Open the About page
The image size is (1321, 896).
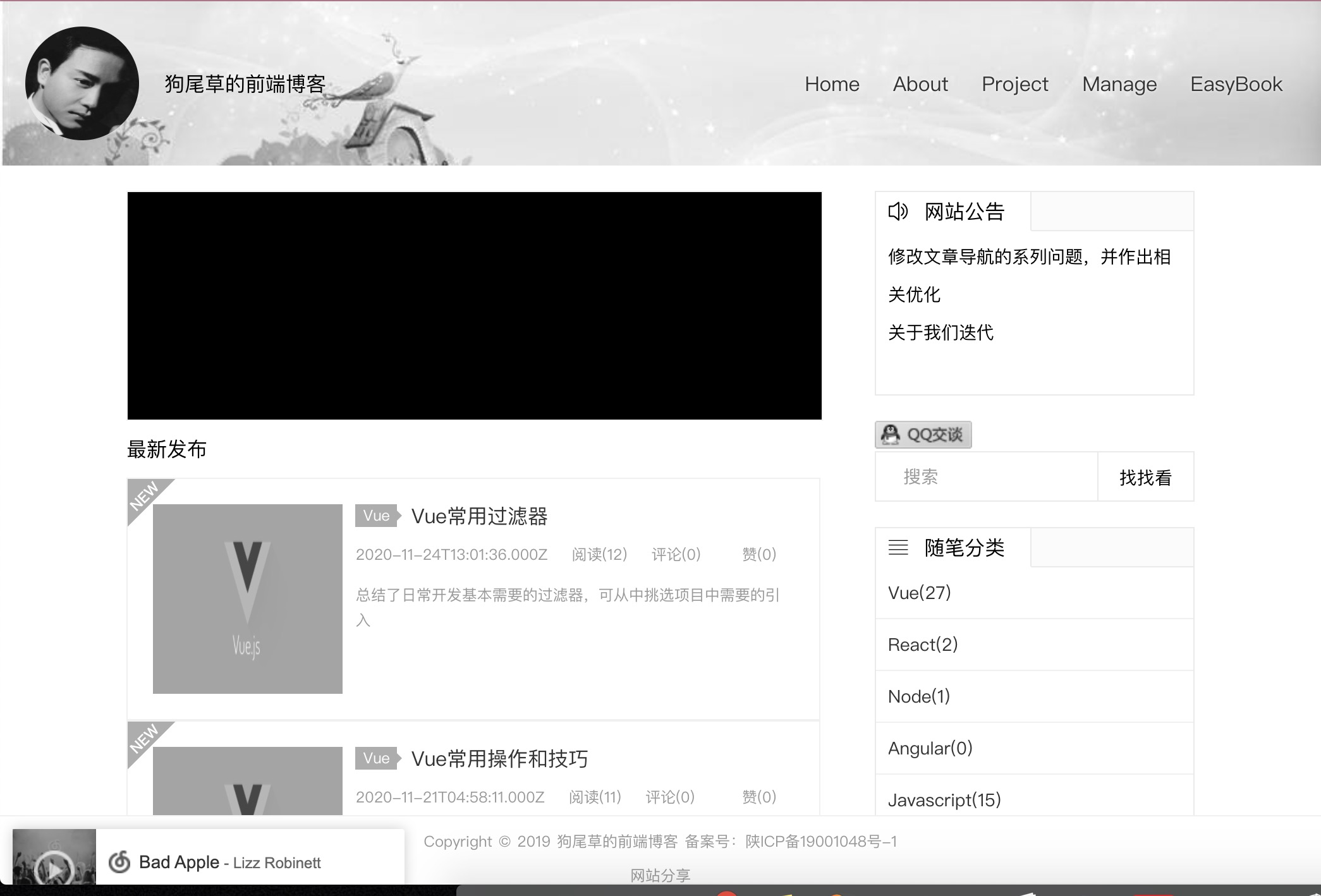click(920, 84)
